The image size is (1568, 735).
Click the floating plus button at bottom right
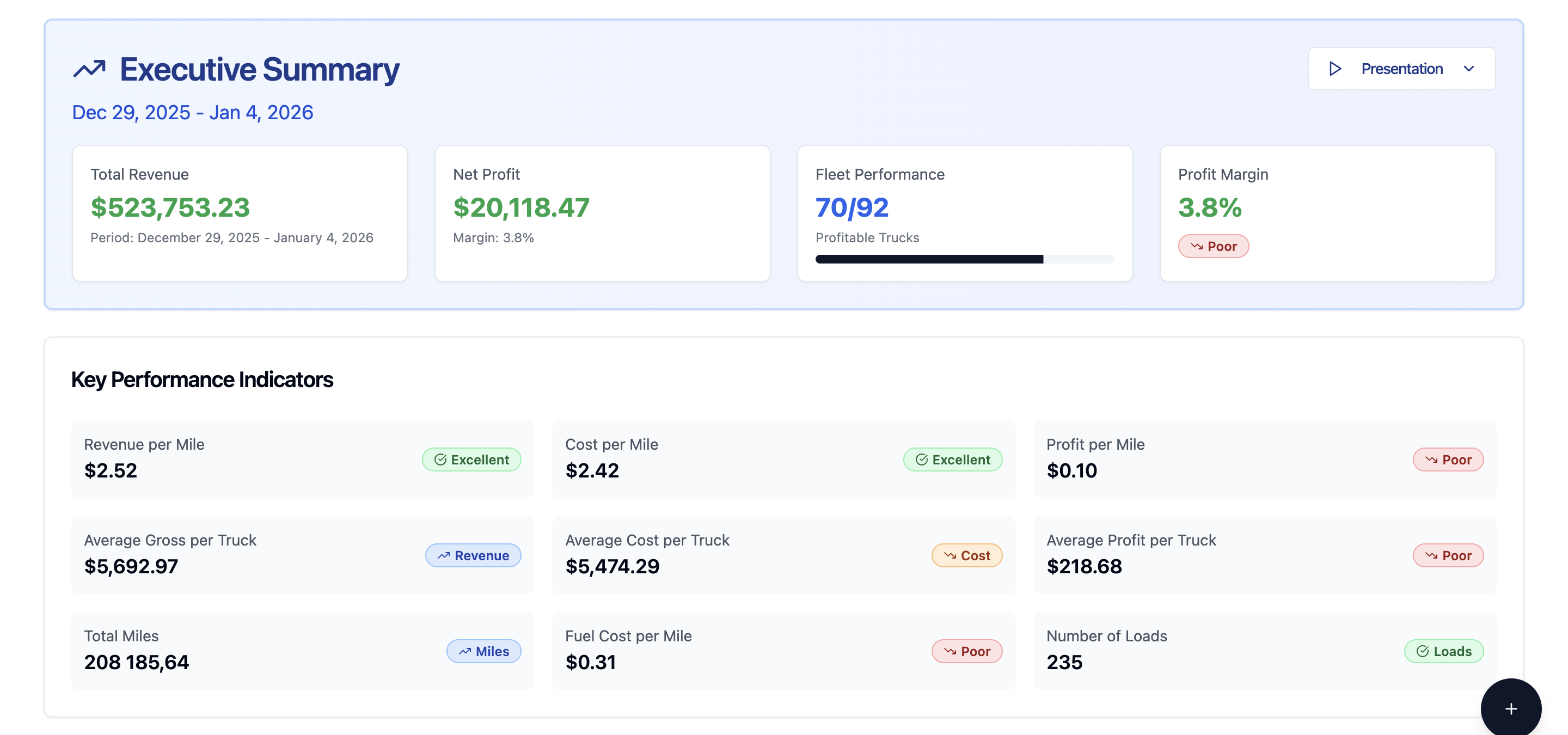click(x=1510, y=708)
